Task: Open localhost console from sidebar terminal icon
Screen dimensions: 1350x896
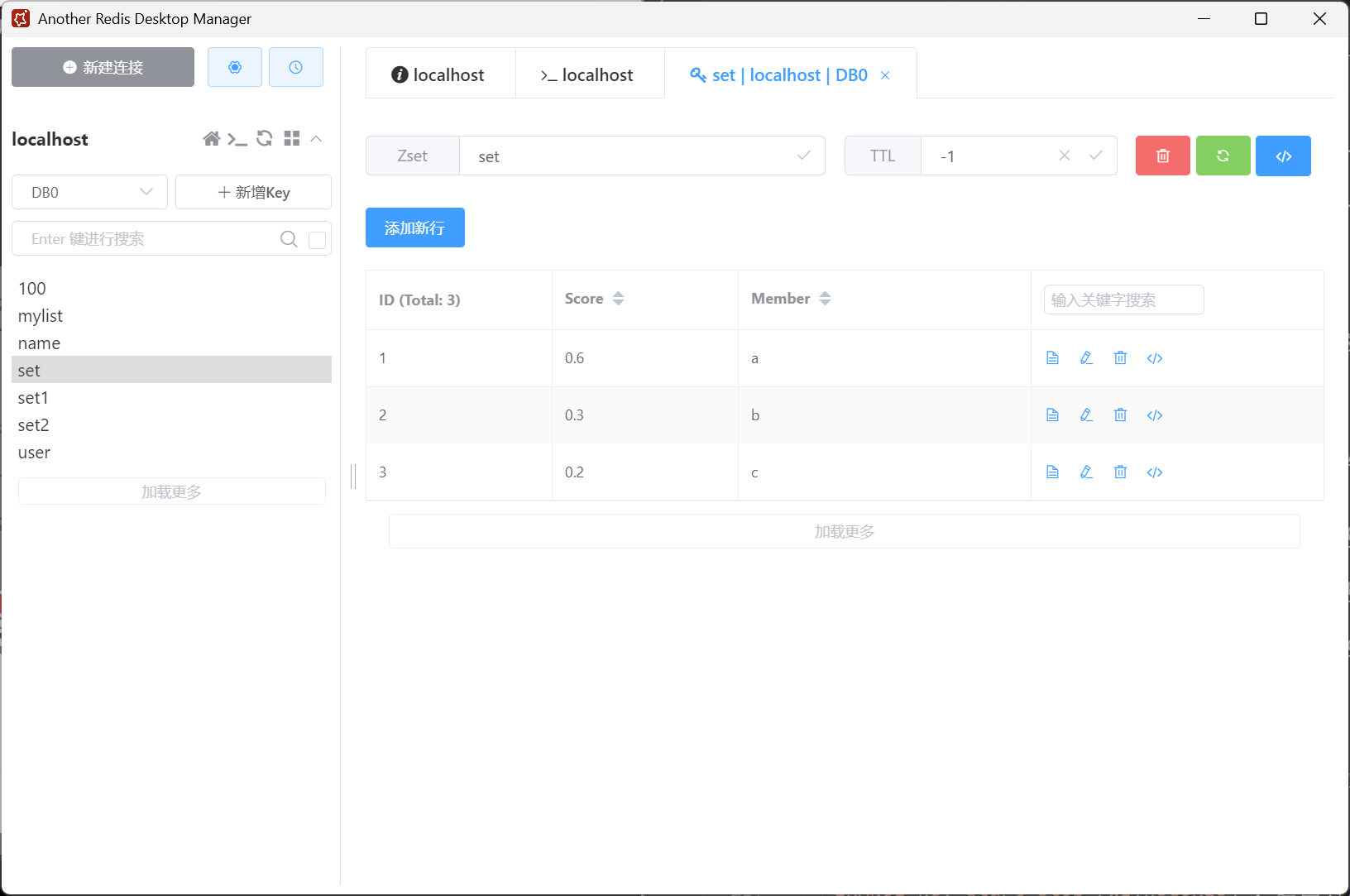Action: coord(237,139)
